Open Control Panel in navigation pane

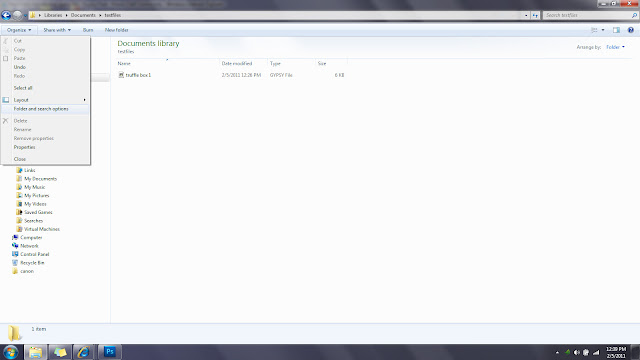[35, 254]
